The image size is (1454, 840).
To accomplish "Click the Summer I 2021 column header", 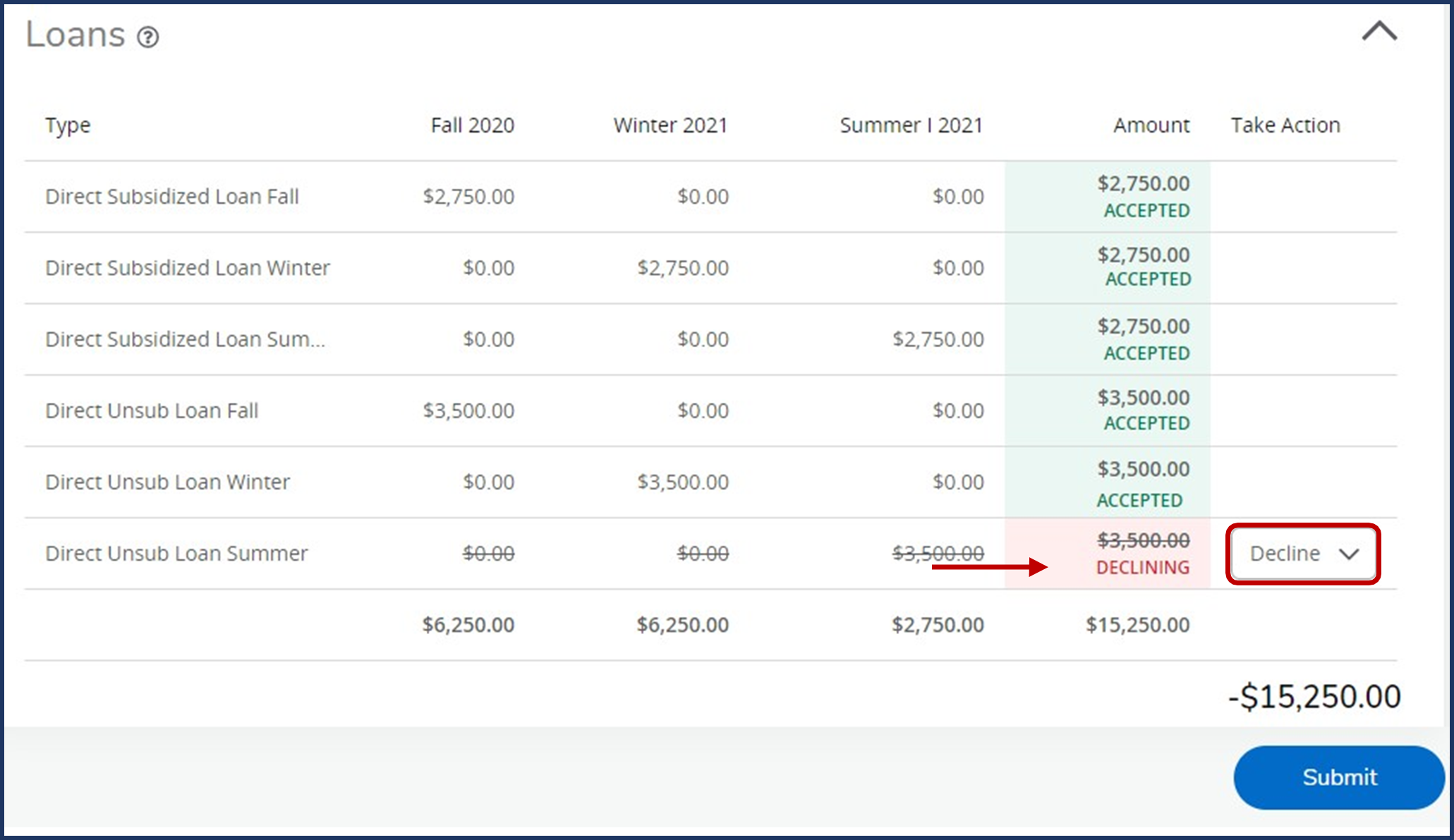I will click(x=910, y=126).
